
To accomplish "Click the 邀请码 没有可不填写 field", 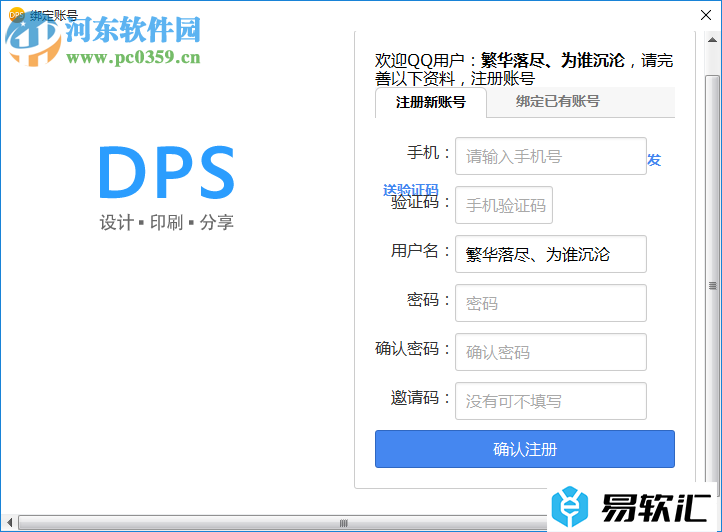I will (x=551, y=401).
